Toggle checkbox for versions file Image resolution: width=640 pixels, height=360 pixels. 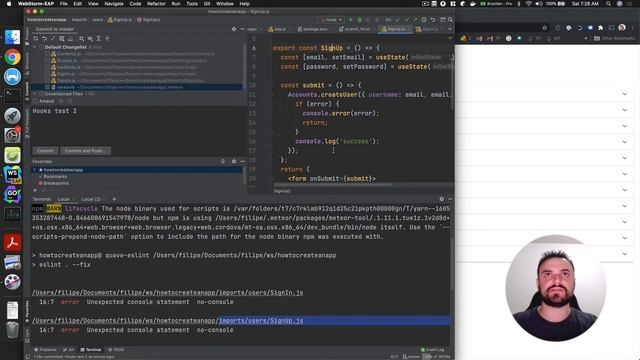[x=47, y=87]
